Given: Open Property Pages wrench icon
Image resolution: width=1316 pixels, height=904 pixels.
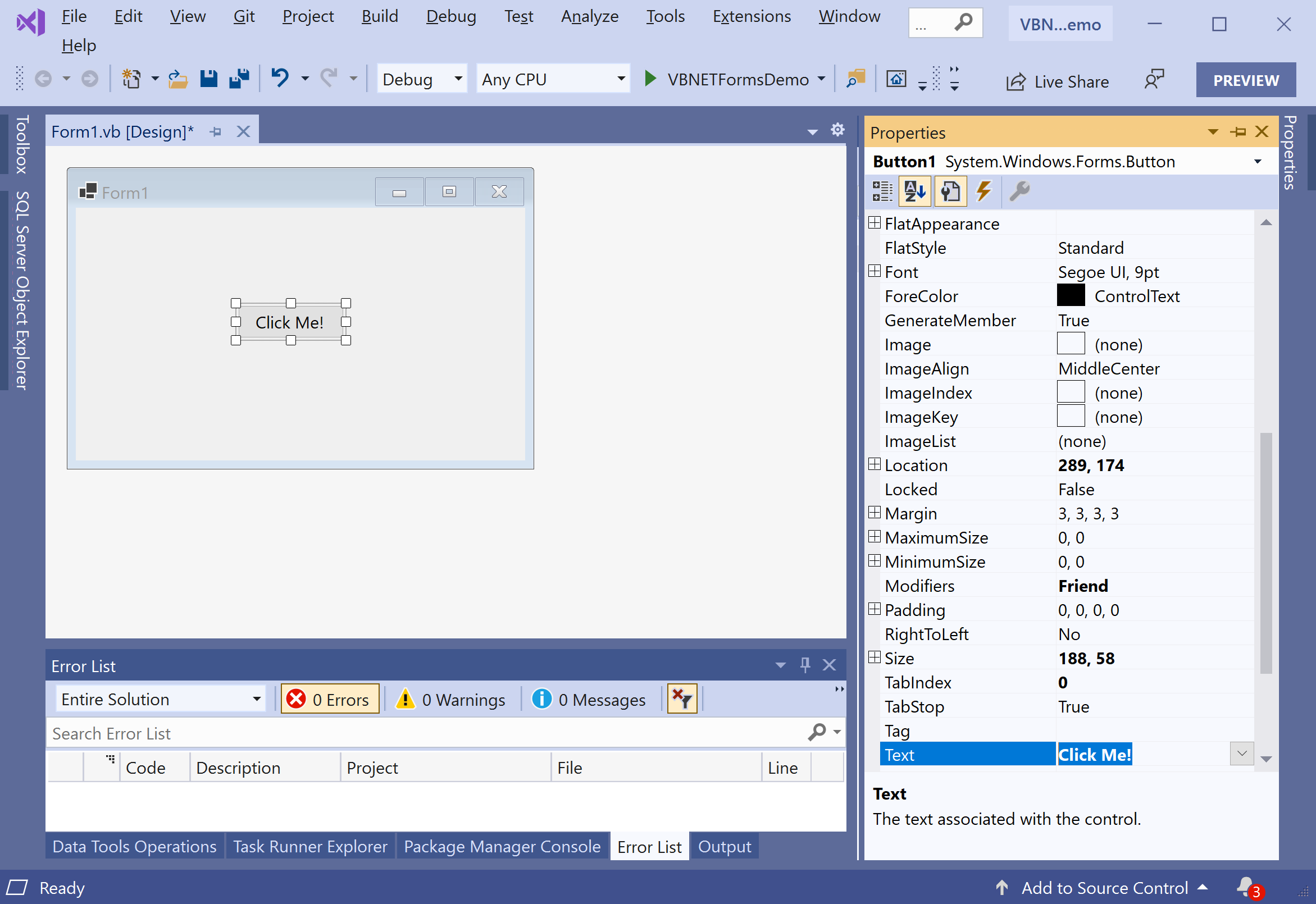Looking at the screenshot, I should [1019, 191].
